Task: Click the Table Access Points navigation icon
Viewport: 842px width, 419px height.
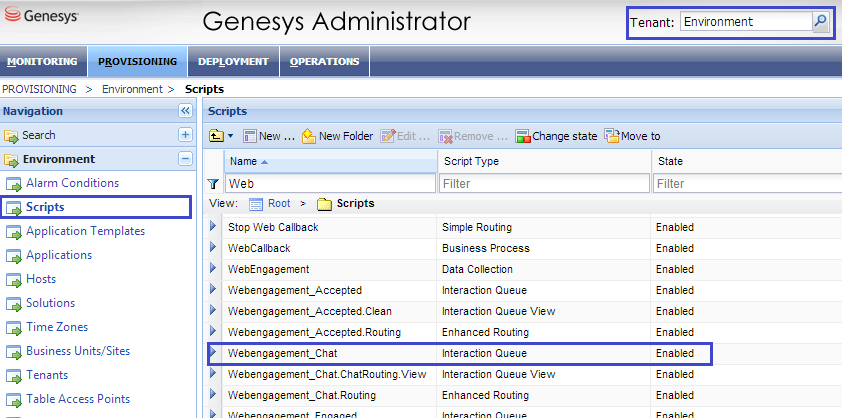Action: click(x=13, y=400)
